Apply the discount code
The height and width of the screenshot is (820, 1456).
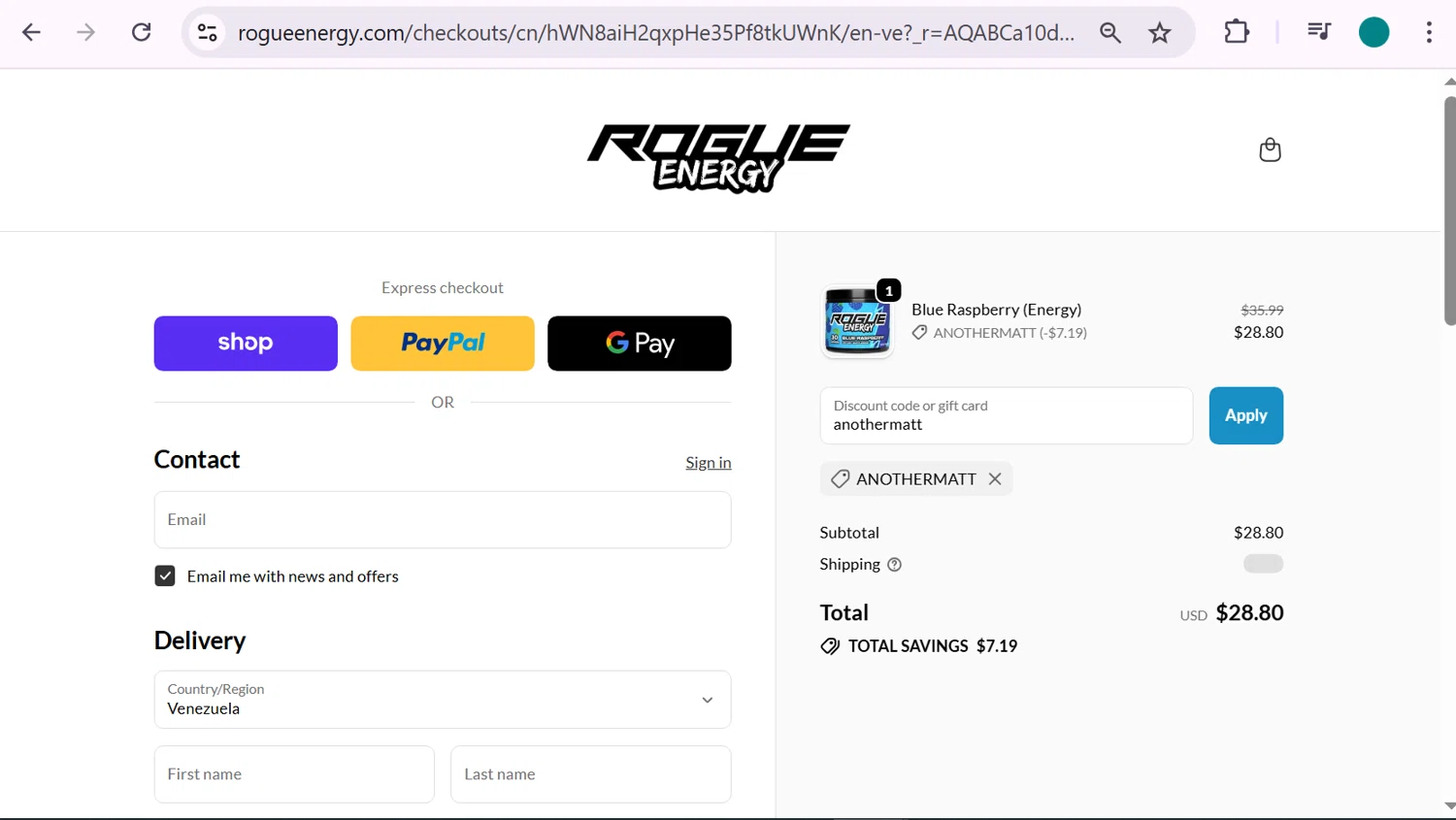pos(1246,415)
